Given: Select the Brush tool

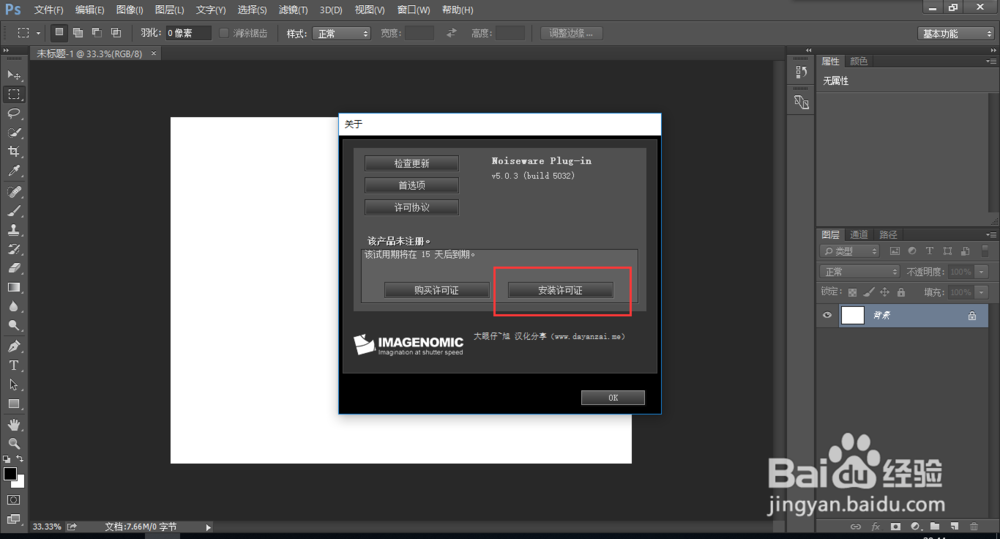Looking at the screenshot, I should (13, 211).
